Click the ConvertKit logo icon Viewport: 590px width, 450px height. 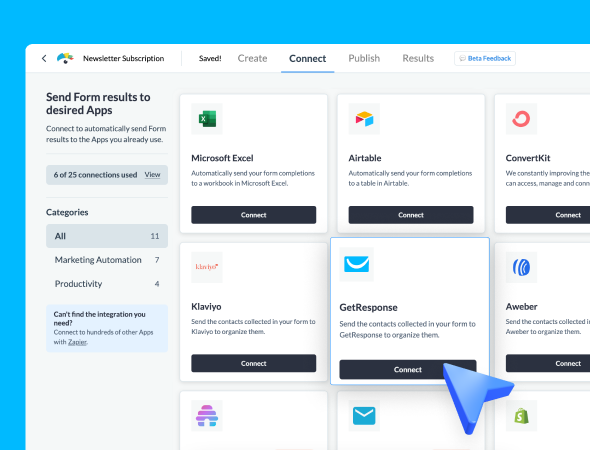click(x=522, y=119)
